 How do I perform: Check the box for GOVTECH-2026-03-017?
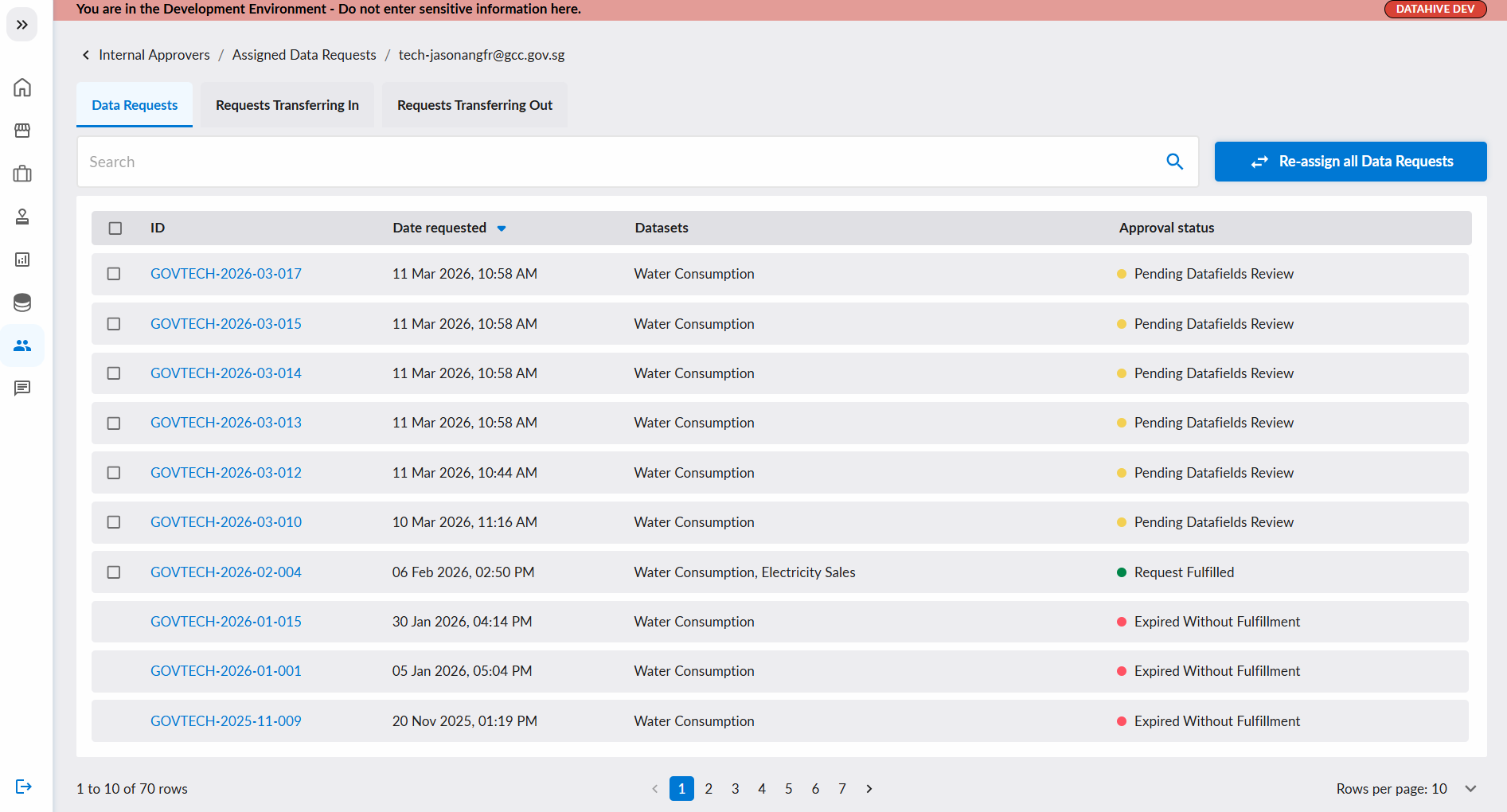(x=114, y=274)
